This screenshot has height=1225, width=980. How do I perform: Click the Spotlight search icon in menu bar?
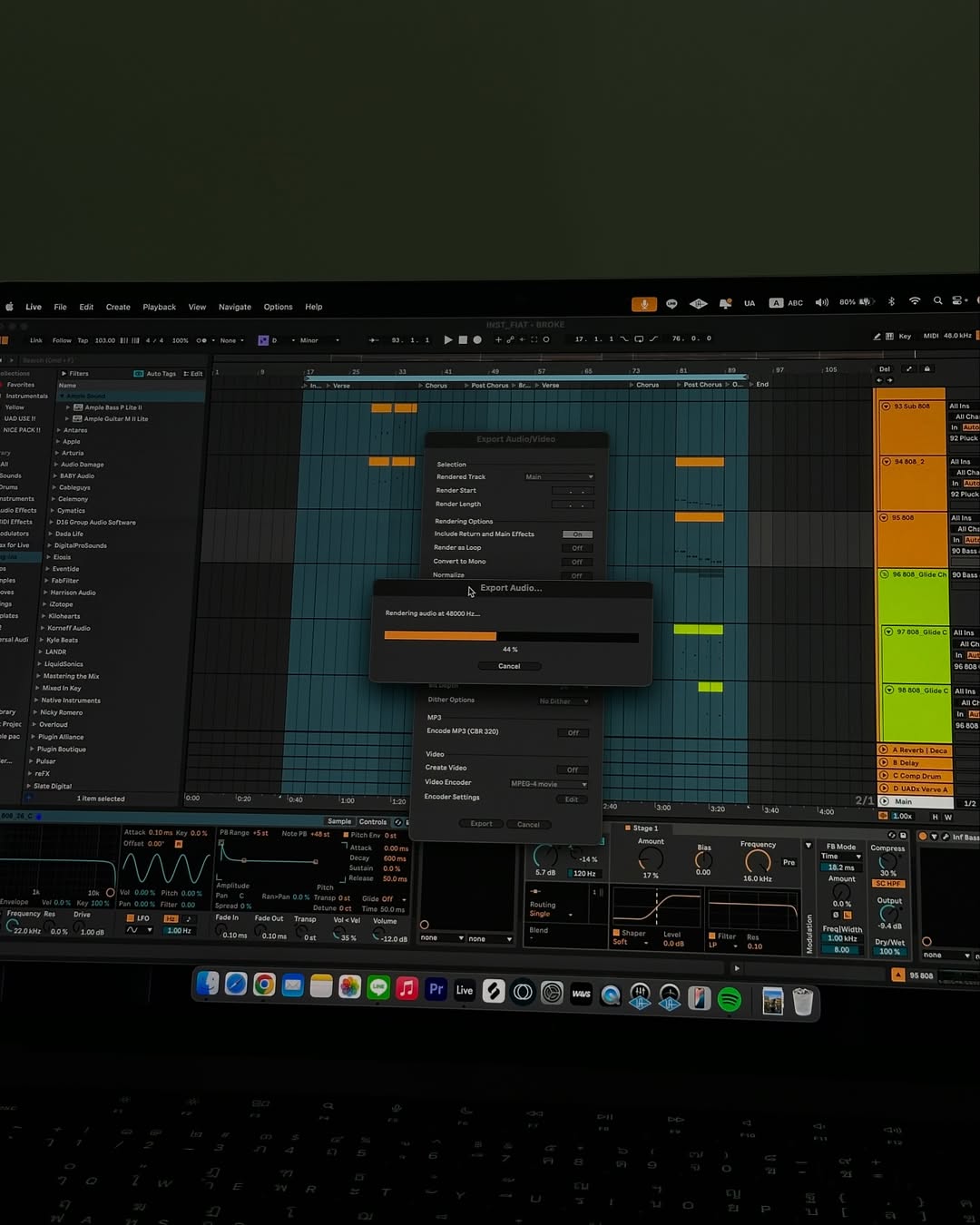937,300
